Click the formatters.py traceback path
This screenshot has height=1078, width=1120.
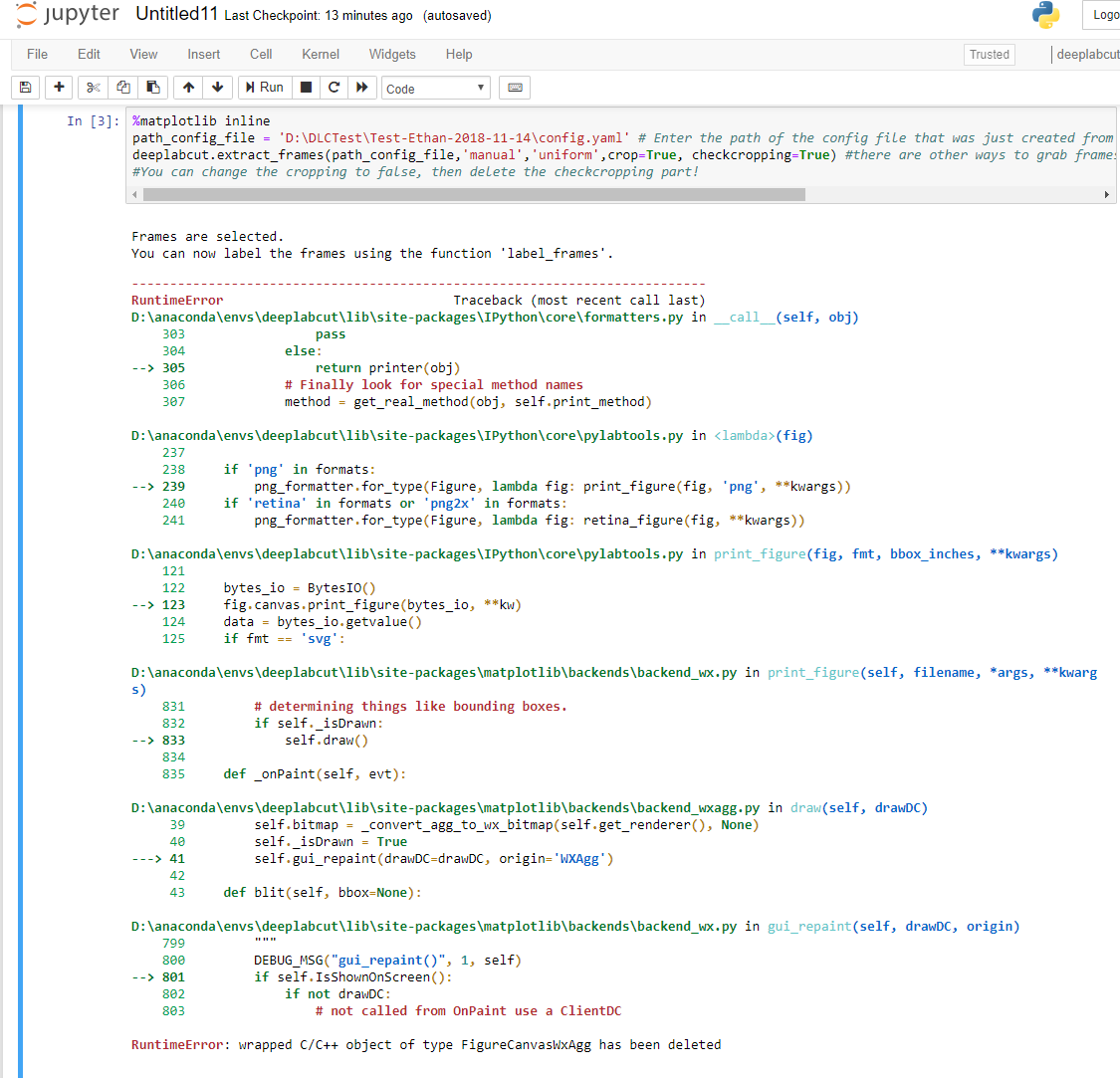[x=407, y=318]
